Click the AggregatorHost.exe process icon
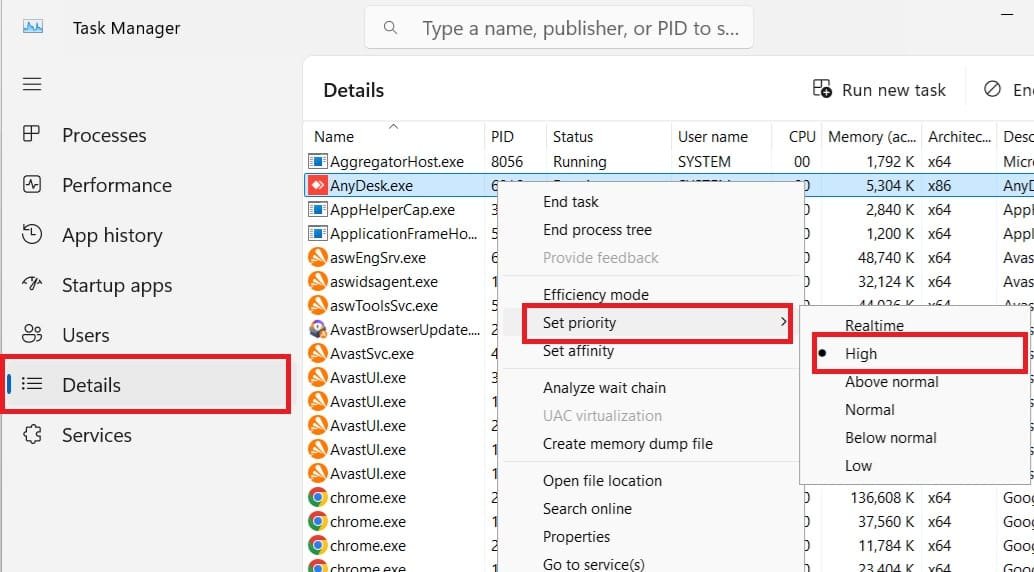1034x572 pixels. point(318,162)
